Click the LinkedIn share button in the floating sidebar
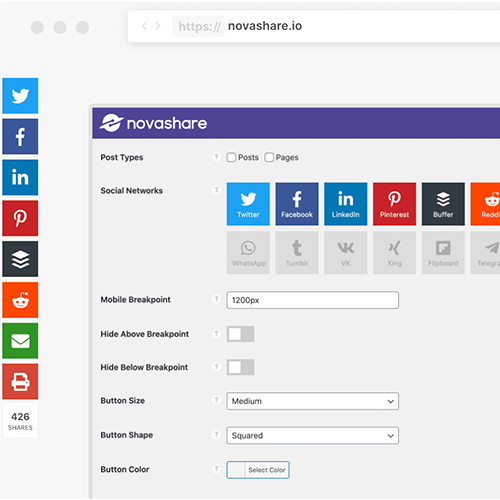 (x=20, y=177)
